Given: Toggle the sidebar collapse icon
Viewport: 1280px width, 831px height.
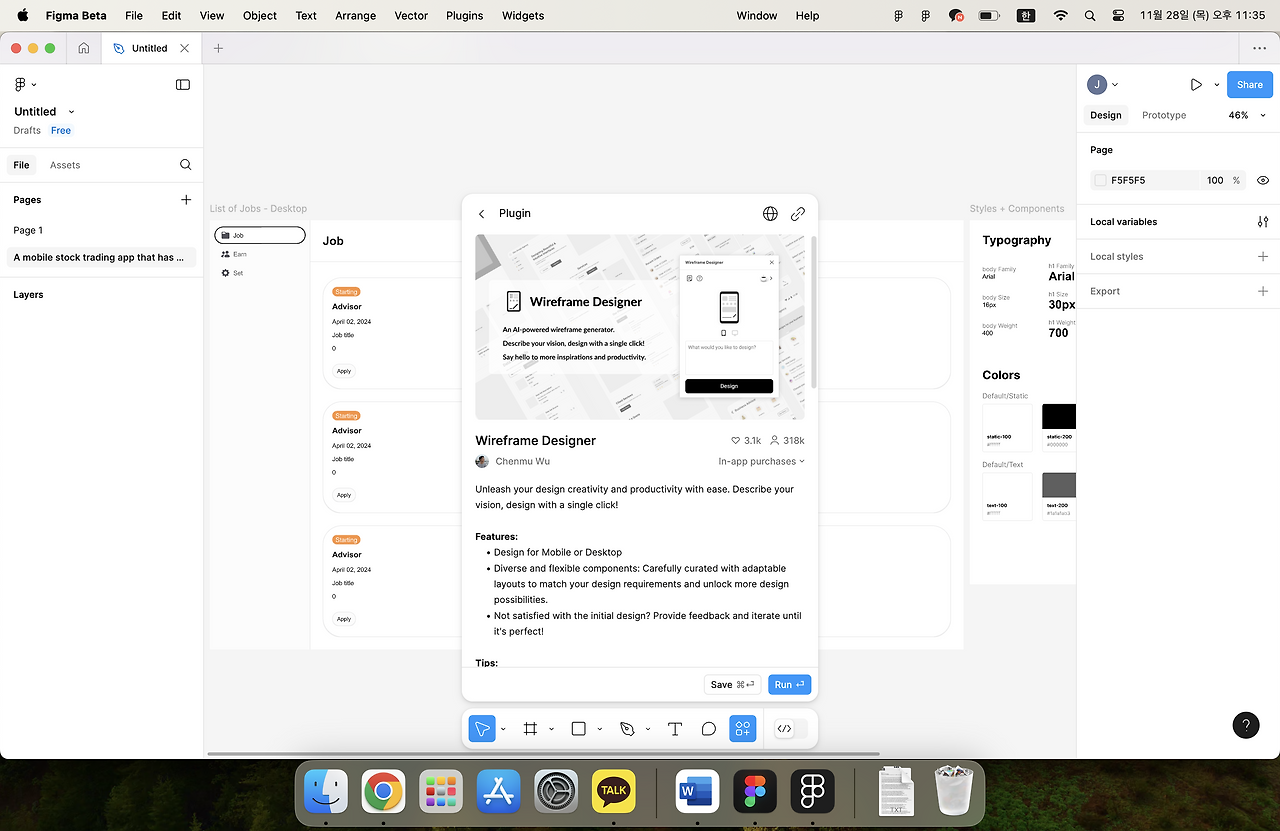Looking at the screenshot, I should pos(183,85).
